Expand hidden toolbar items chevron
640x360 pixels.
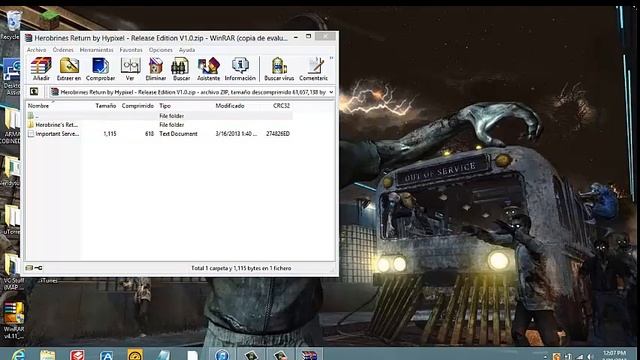(x=331, y=58)
